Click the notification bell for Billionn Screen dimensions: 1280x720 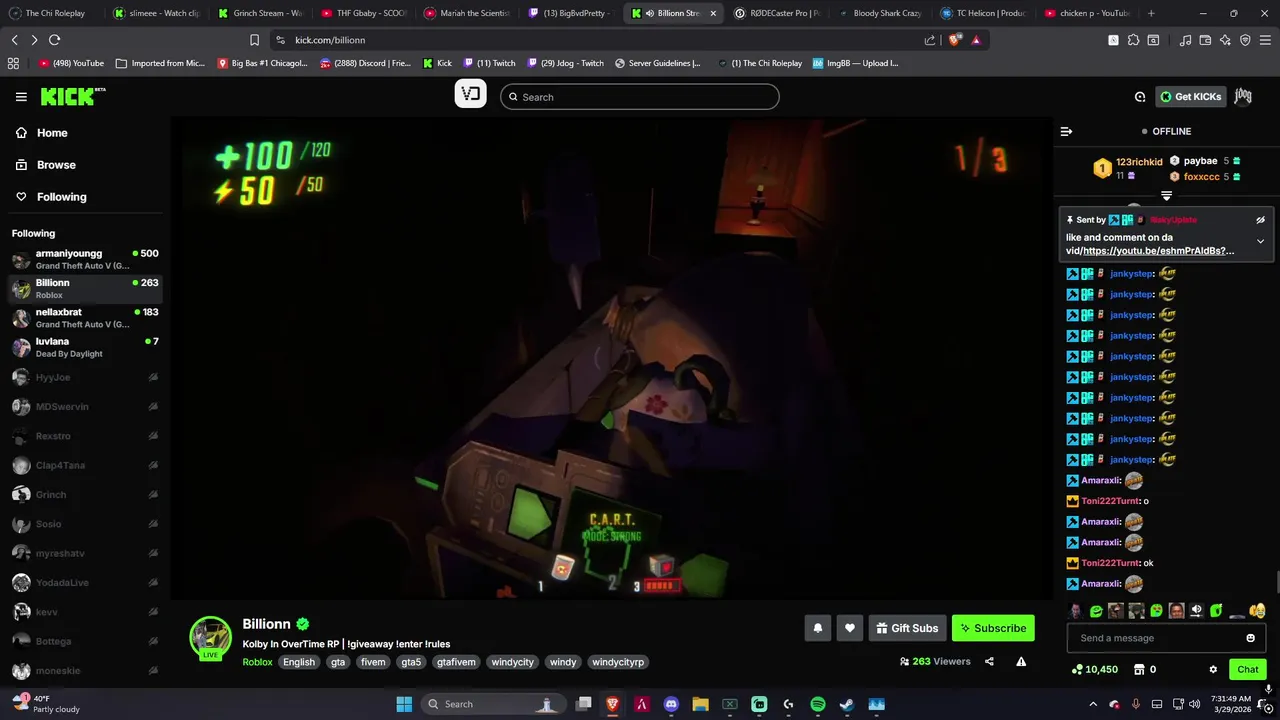818,628
